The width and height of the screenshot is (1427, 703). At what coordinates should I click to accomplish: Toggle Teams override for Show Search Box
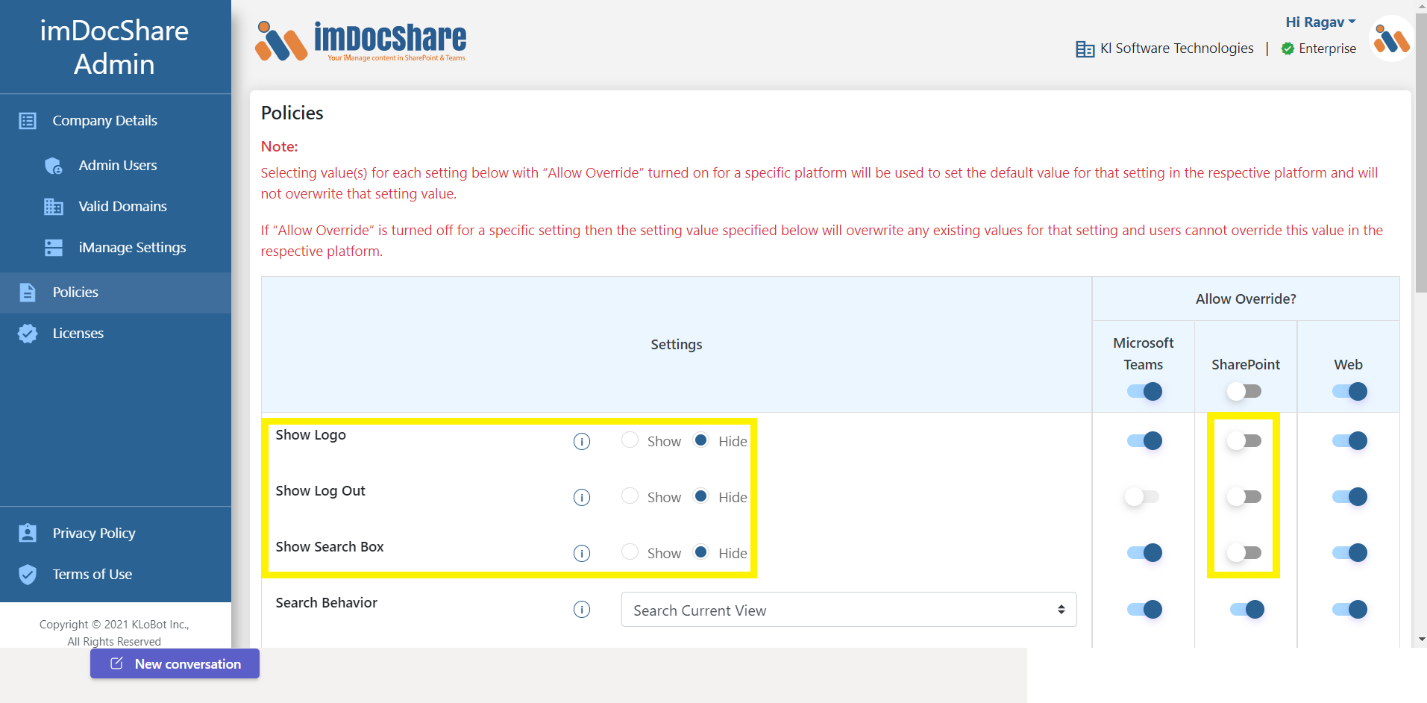[1144, 553]
